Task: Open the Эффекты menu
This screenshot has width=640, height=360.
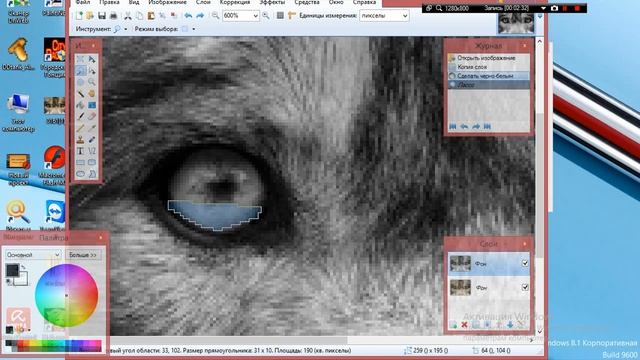Action: pos(272,2)
